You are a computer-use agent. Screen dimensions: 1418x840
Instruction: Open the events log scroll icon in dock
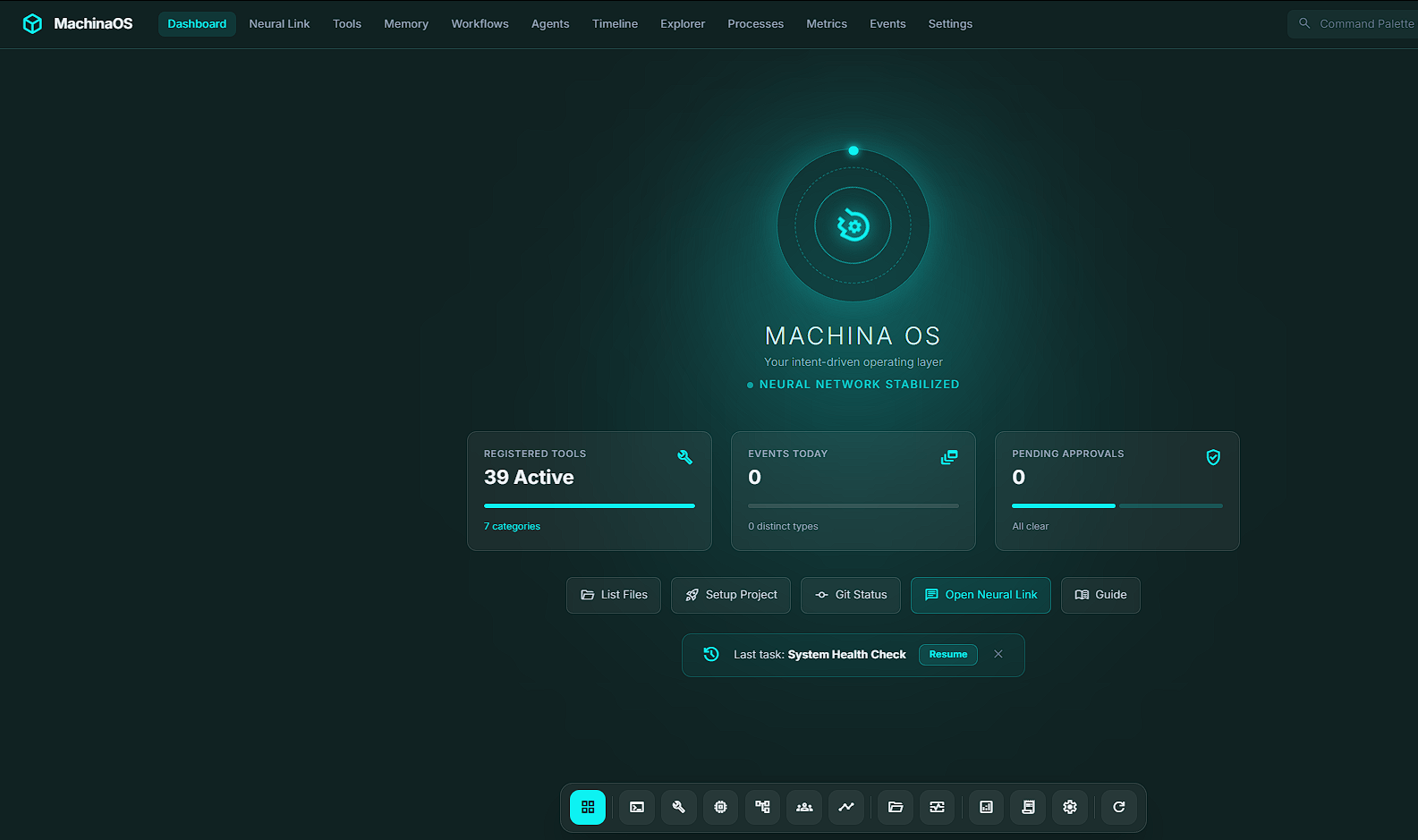pos(1028,807)
